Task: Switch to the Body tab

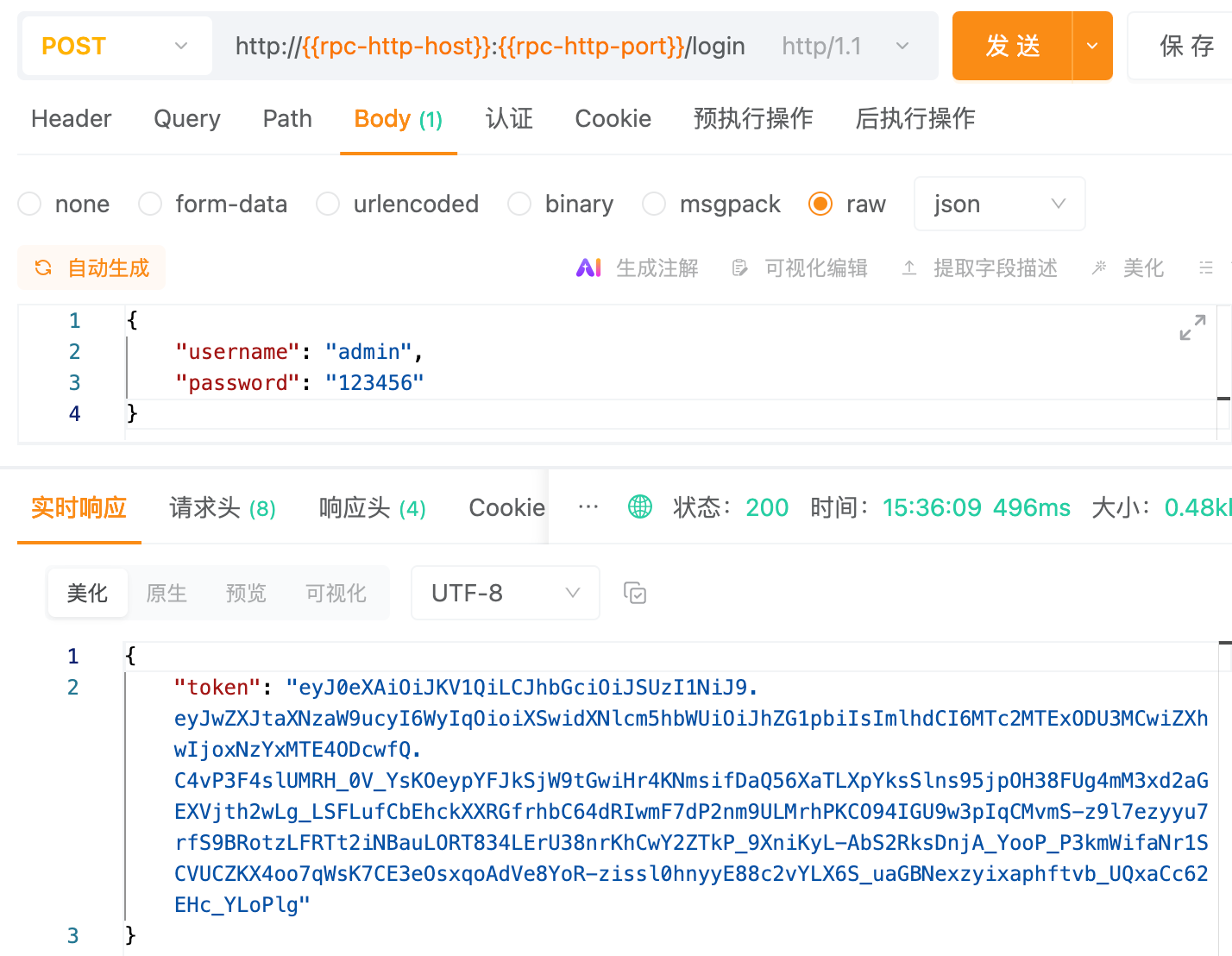Action: 399,119
